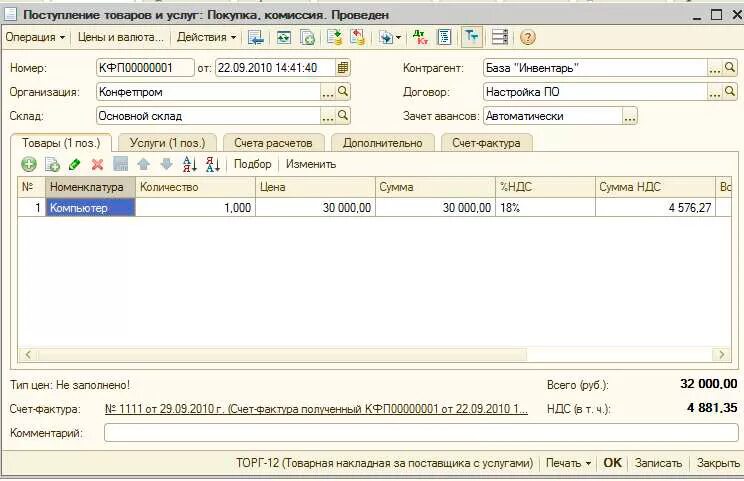
Task: Click the date field 22.09.2010 14:41:40
Action: (275, 68)
